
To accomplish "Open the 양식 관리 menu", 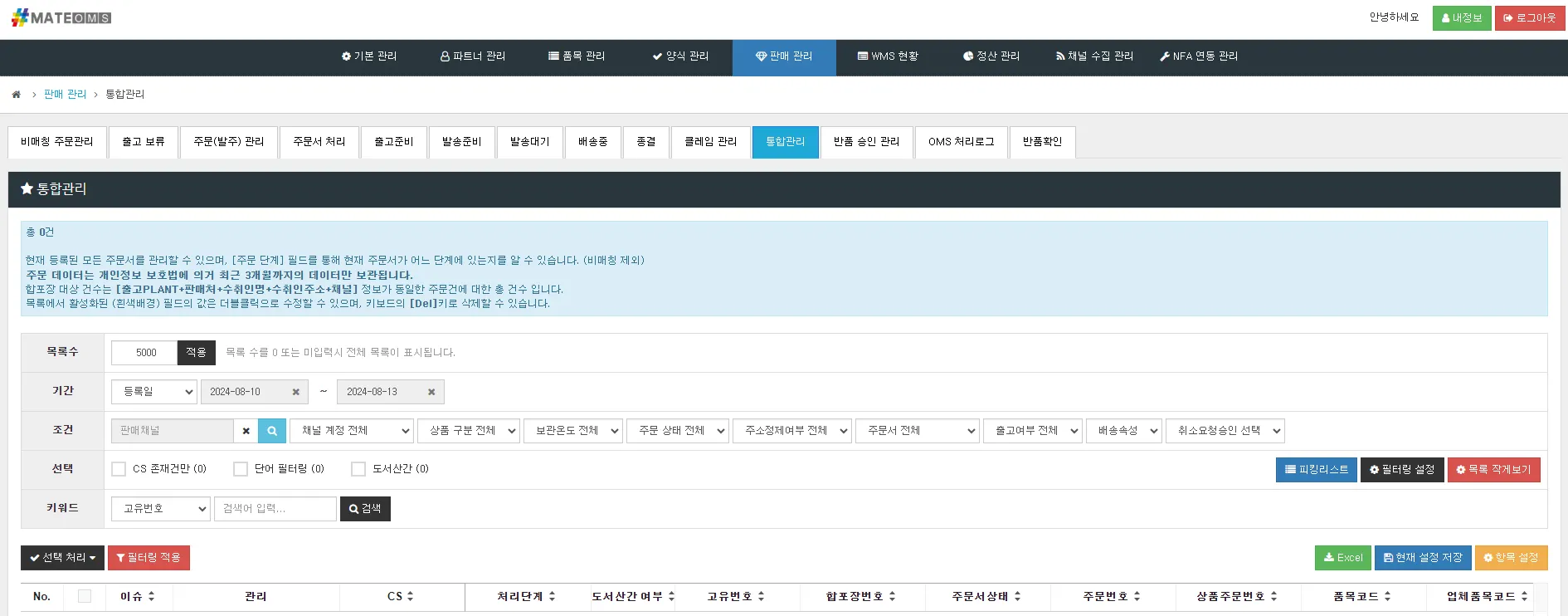I will (x=680, y=56).
